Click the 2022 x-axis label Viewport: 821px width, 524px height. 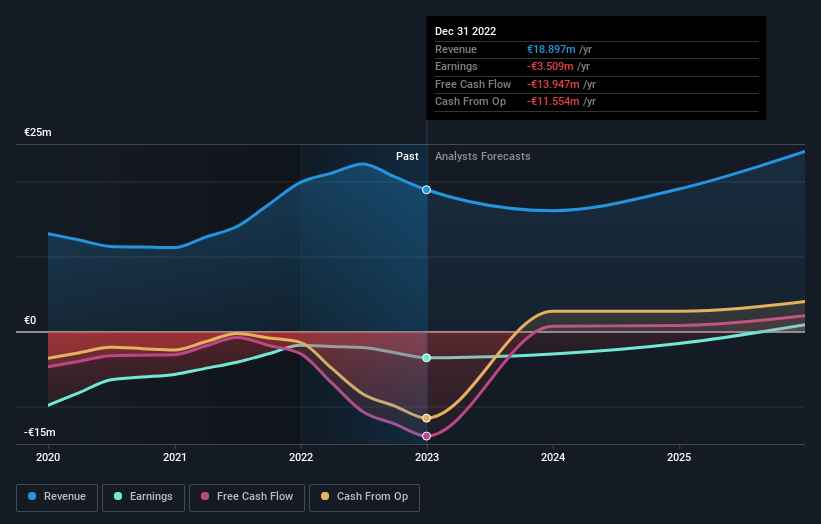pos(301,457)
